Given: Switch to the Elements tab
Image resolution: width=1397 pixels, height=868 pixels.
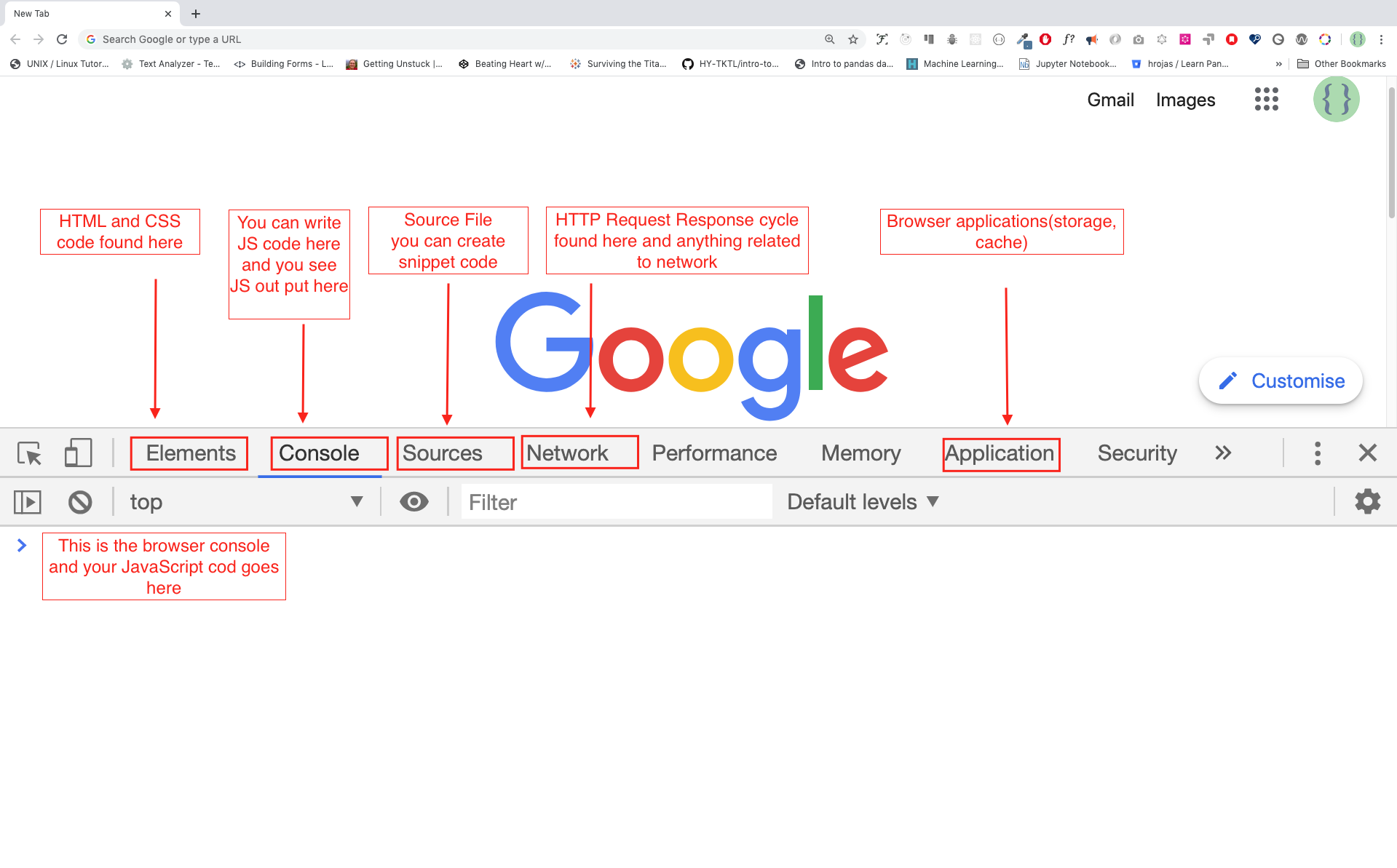Looking at the screenshot, I should (190, 453).
